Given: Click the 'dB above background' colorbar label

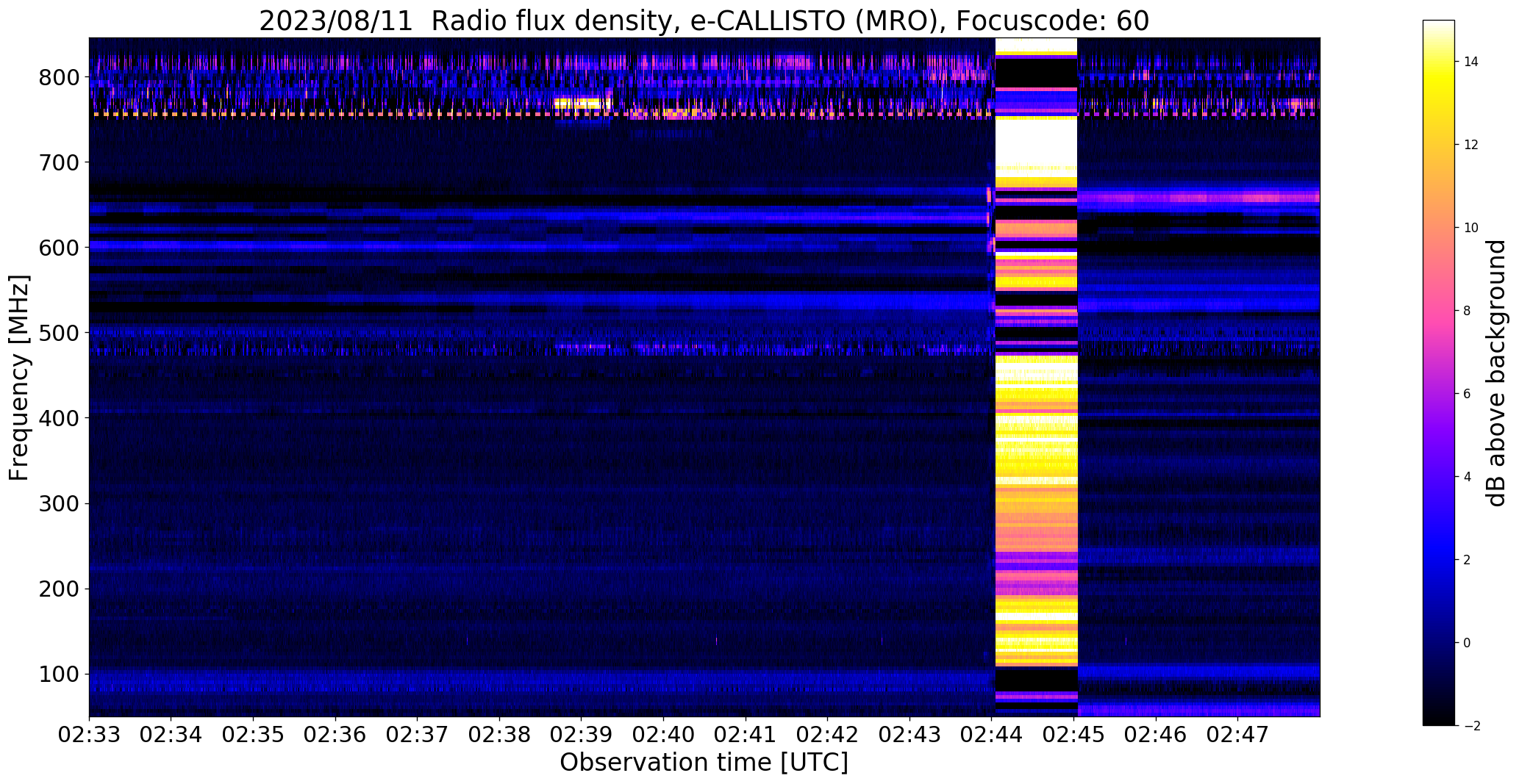Looking at the screenshot, I should (x=1497, y=373).
